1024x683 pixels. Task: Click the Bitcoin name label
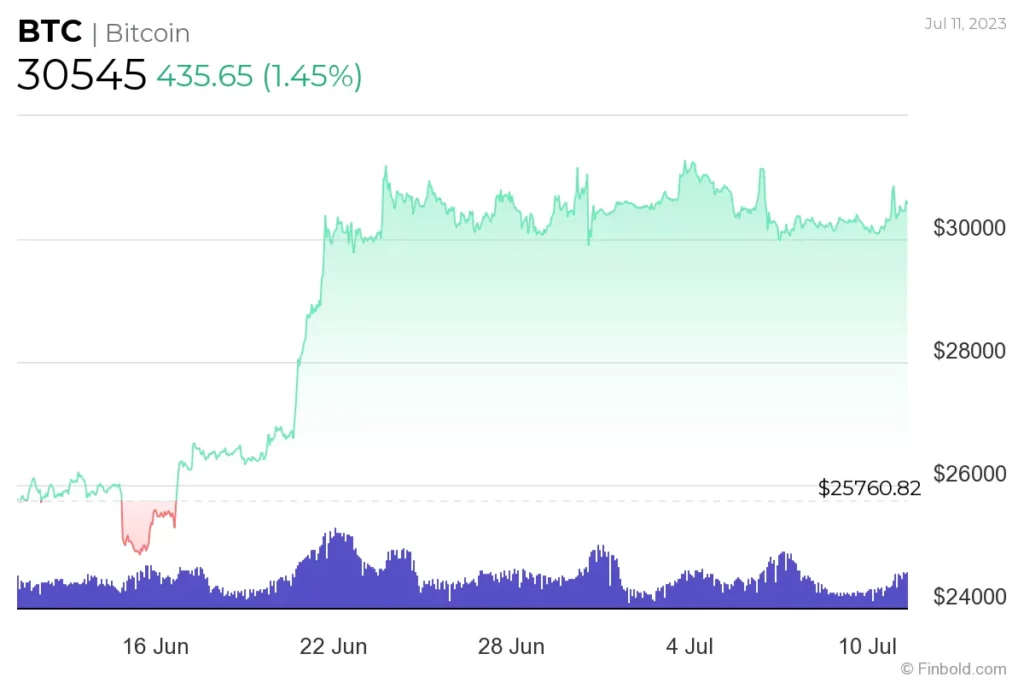pos(148,33)
